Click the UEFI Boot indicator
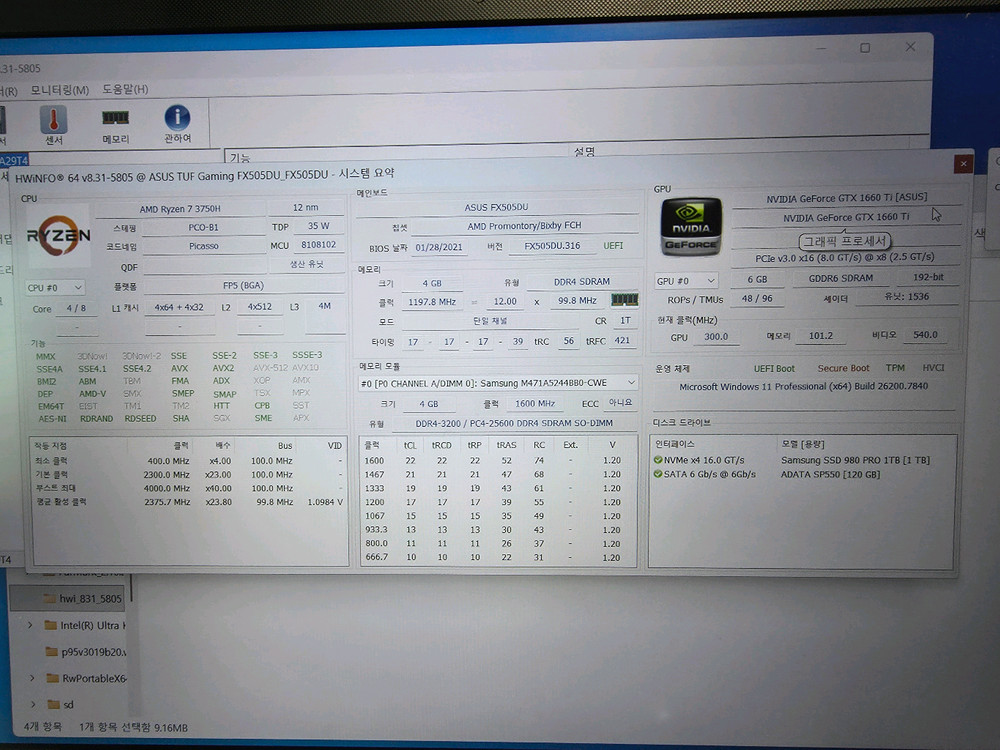The width and height of the screenshot is (1000, 750). click(x=774, y=368)
